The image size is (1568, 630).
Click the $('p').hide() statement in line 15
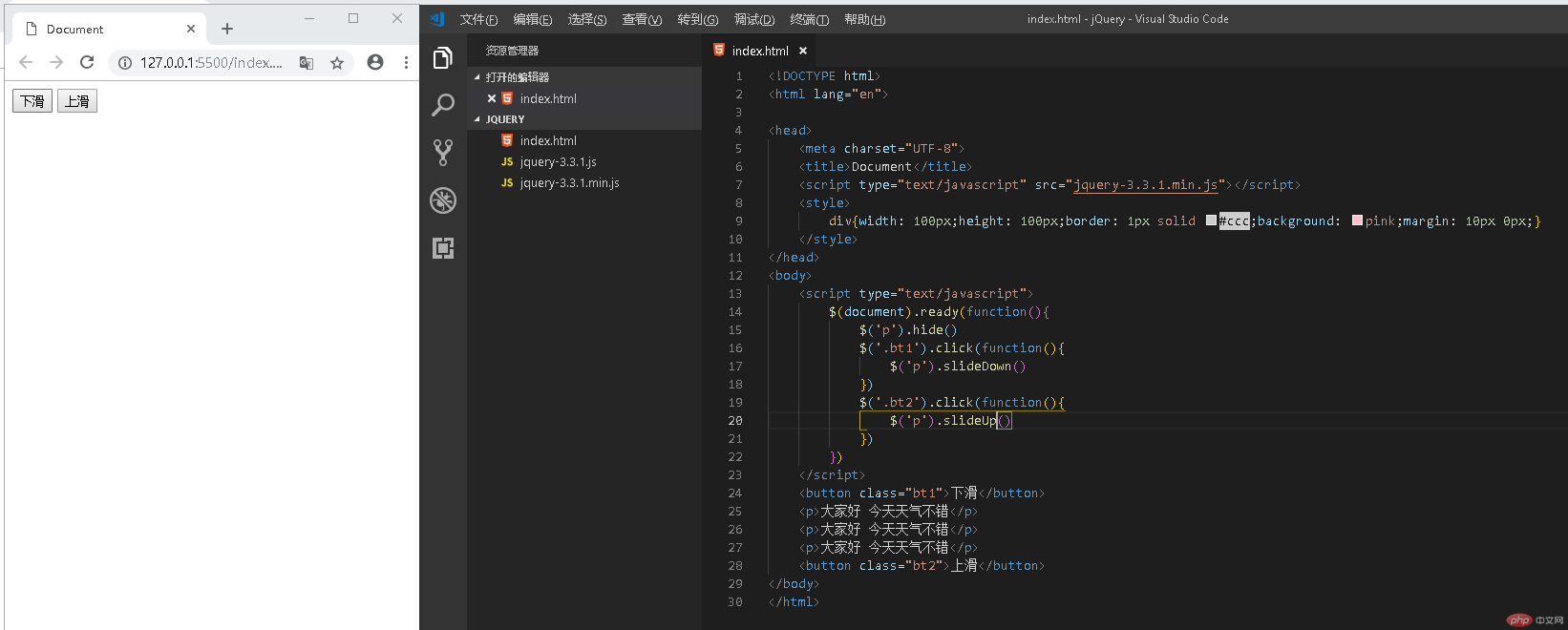[x=908, y=330]
